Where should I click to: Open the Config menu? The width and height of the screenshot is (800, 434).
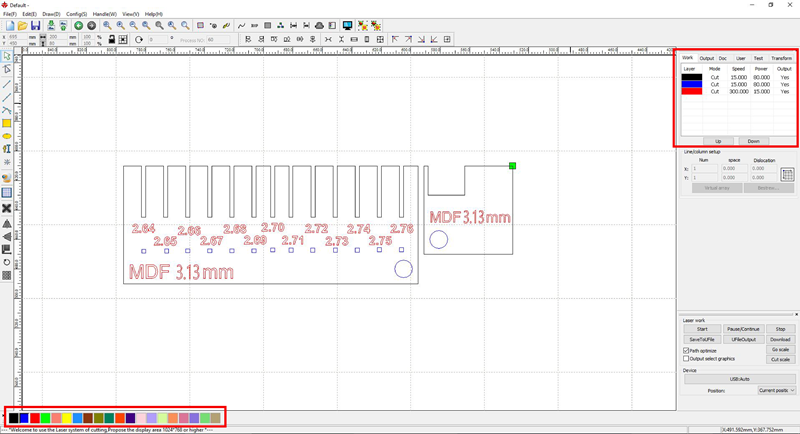click(x=77, y=14)
